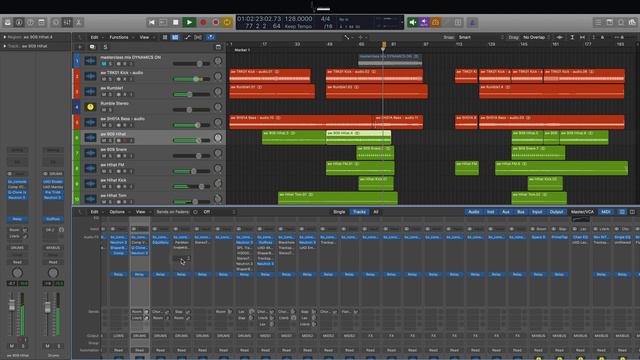Select the 909 Hihat 4 region
640x360 pixels.
point(358,137)
